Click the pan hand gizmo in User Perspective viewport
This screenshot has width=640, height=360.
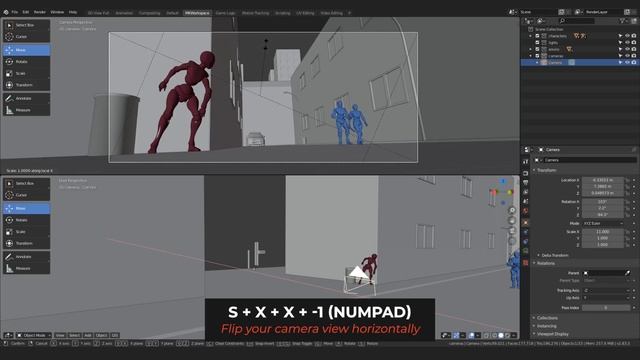point(512,221)
